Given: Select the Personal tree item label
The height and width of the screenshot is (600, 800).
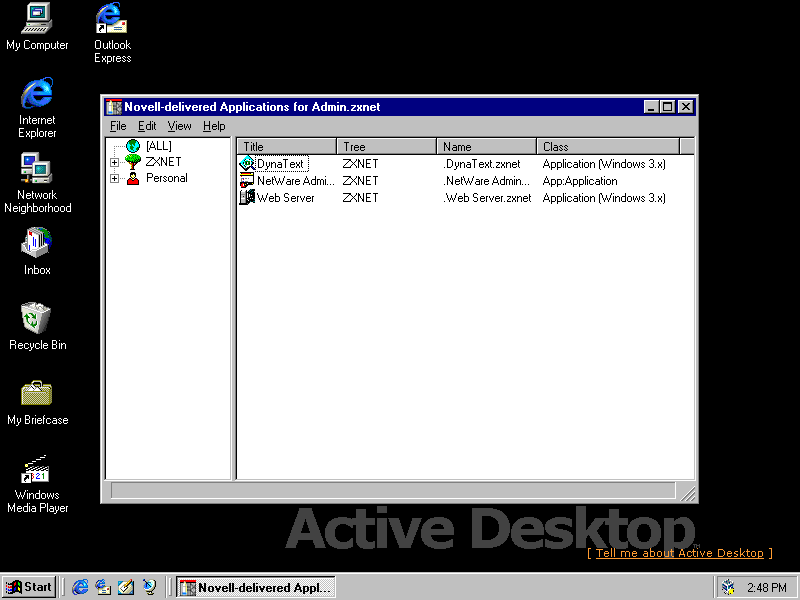Looking at the screenshot, I should click(x=167, y=178).
